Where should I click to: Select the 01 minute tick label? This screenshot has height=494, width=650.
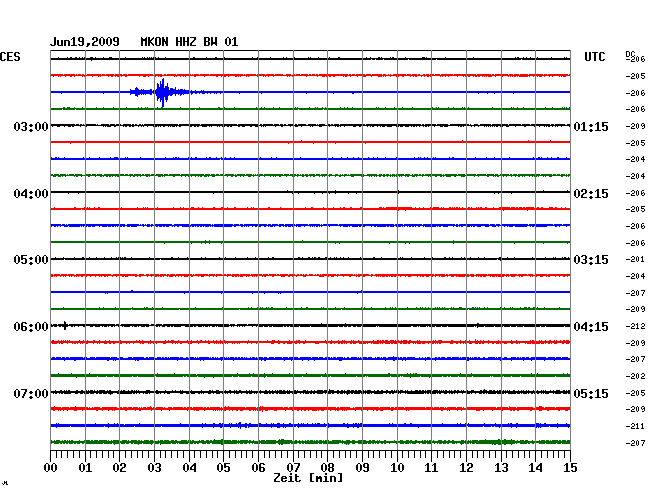85,467
